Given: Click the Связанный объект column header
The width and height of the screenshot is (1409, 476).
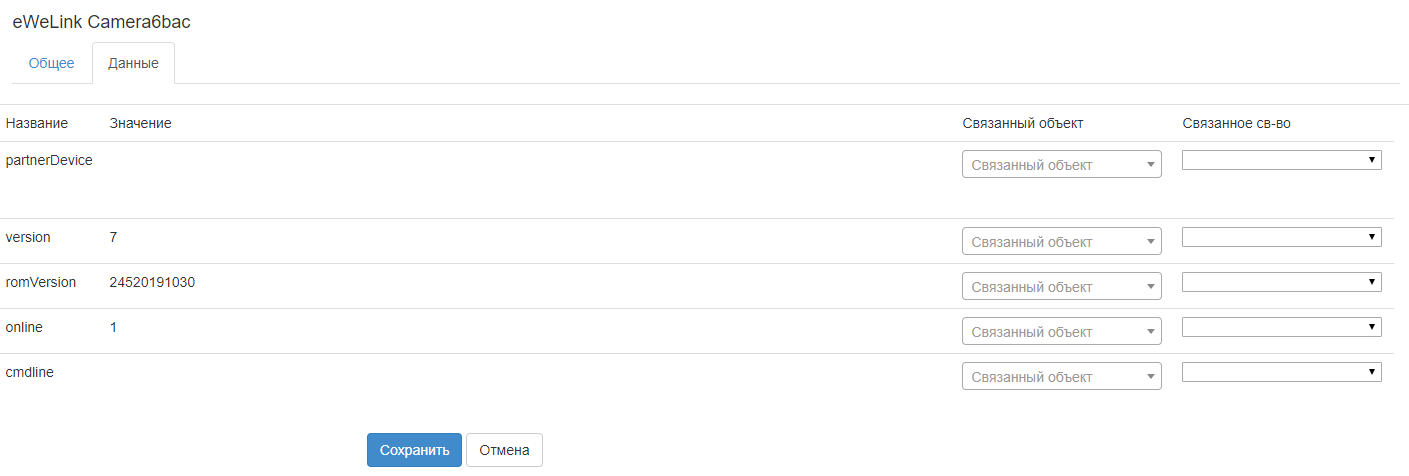Looking at the screenshot, I should (1022, 123).
